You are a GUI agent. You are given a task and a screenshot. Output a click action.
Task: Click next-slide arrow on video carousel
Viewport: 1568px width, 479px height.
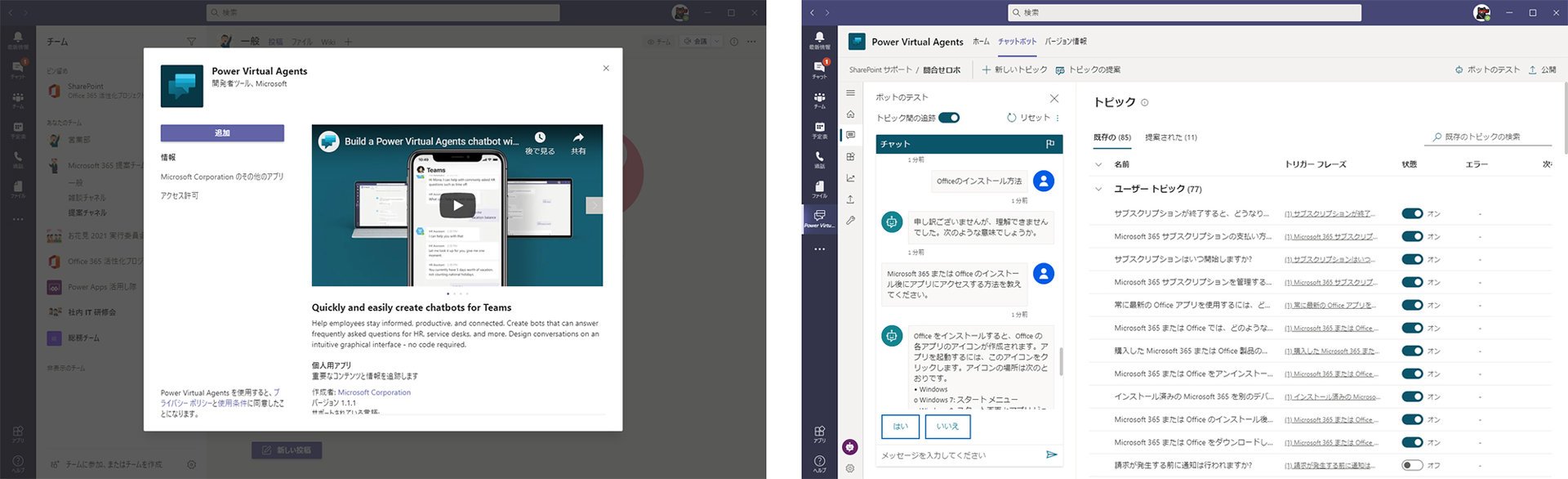click(595, 205)
